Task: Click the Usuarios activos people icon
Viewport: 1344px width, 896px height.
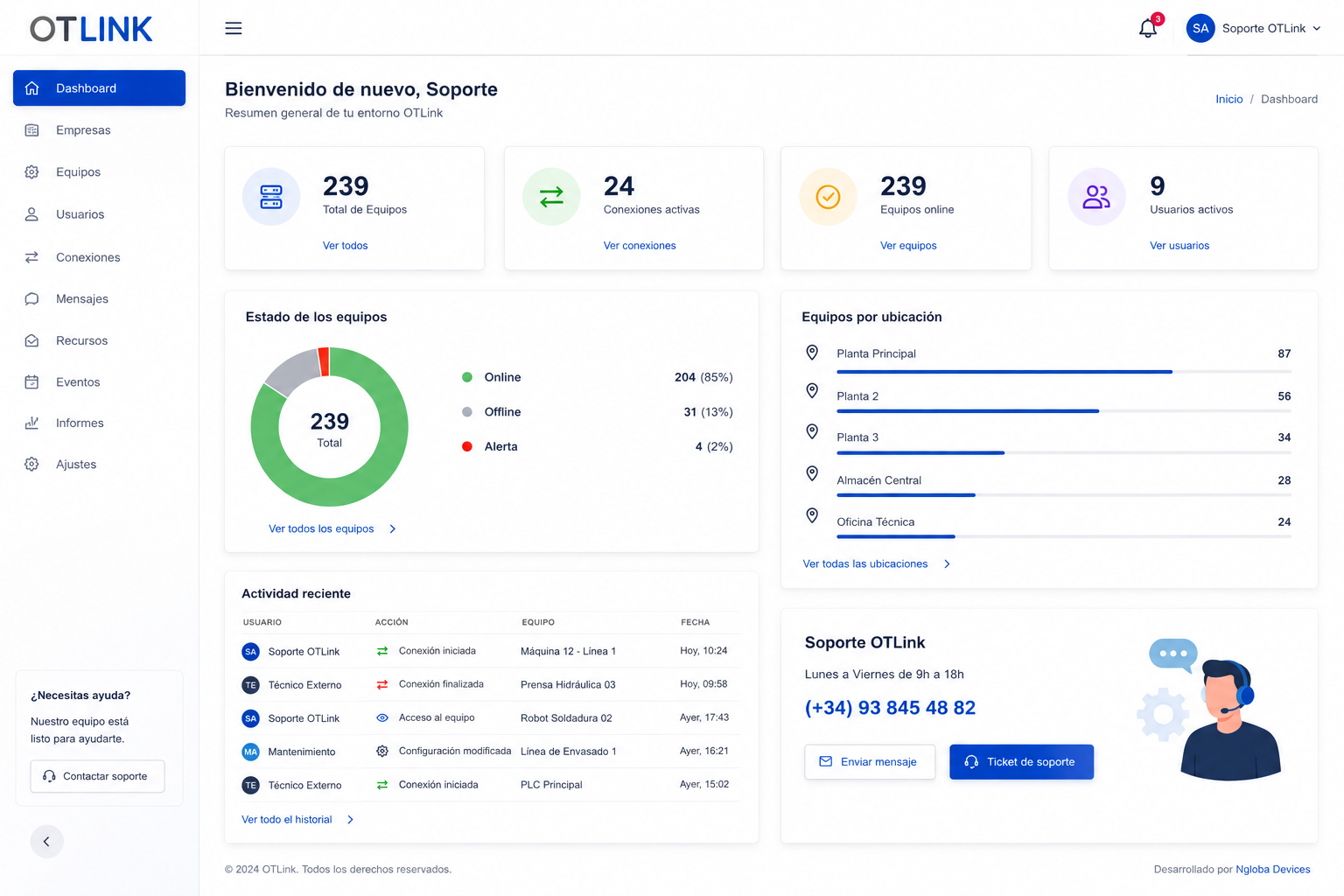Action: coord(1096,197)
